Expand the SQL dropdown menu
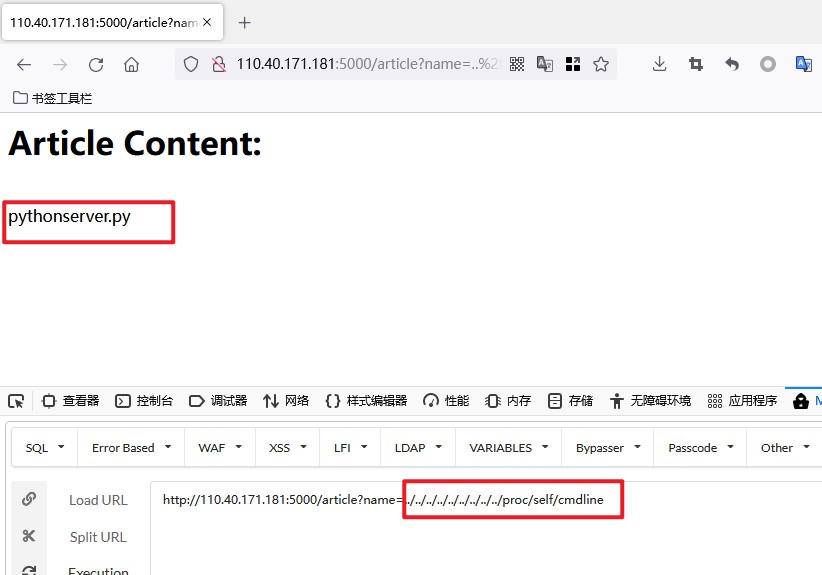This screenshot has width=822, height=575. pyautogui.click(x=45, y=448)
